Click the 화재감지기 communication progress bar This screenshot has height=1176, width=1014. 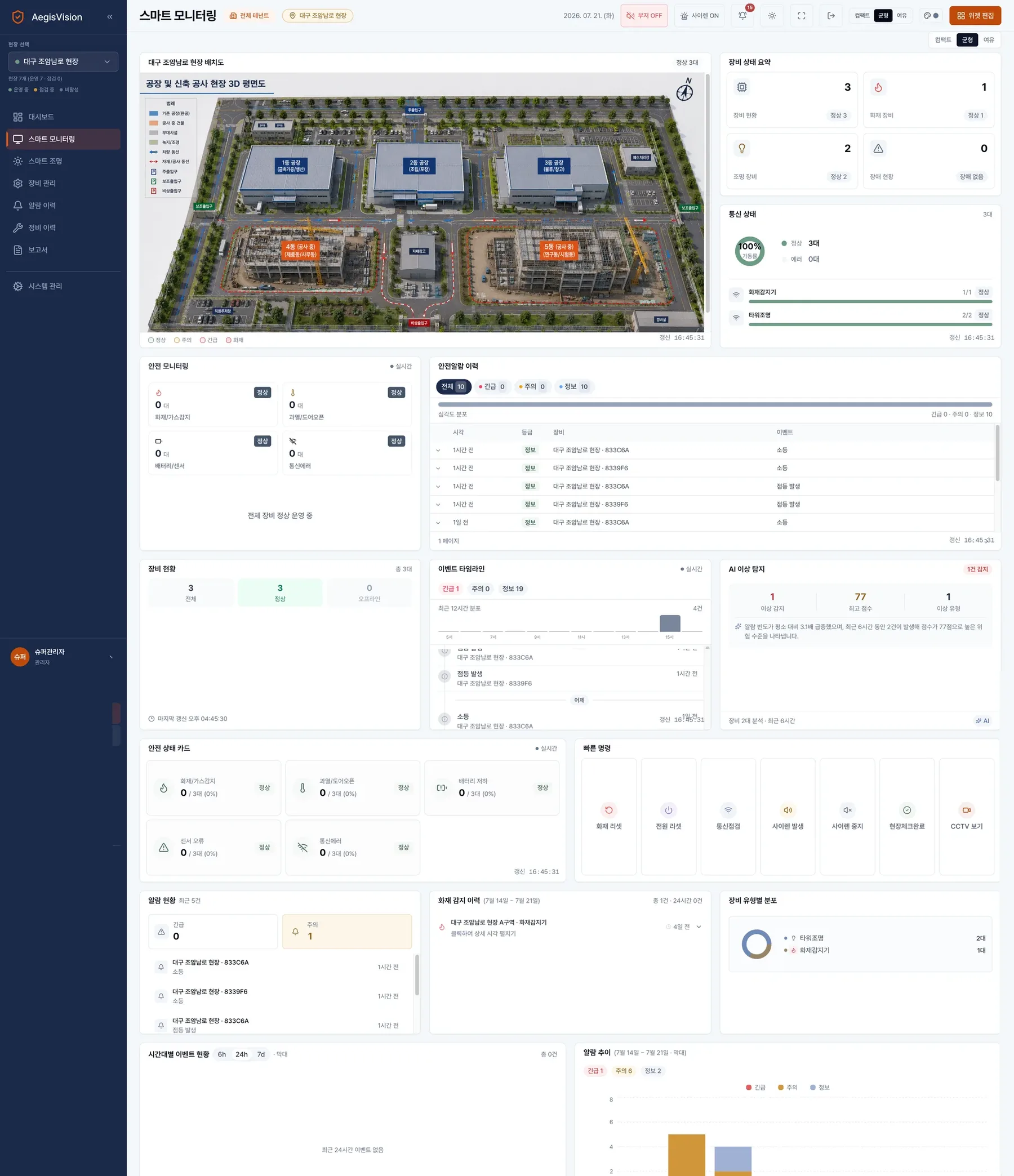(870, 302)
